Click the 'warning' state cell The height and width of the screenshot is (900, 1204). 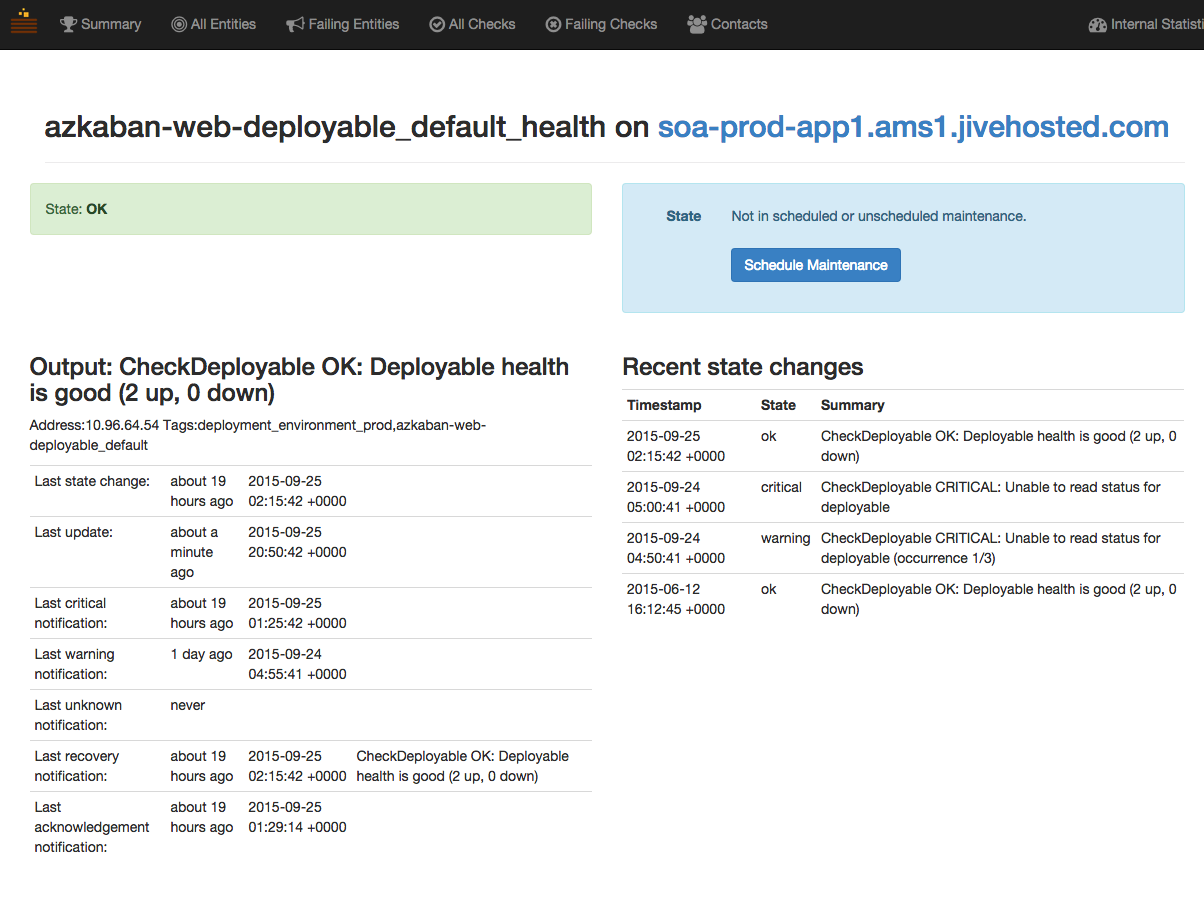pyautogui.click(x=785, y=538)
